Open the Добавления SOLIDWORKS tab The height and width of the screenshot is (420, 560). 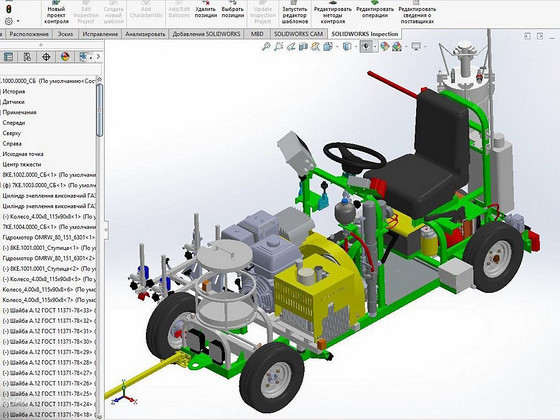tap(206, 34)
